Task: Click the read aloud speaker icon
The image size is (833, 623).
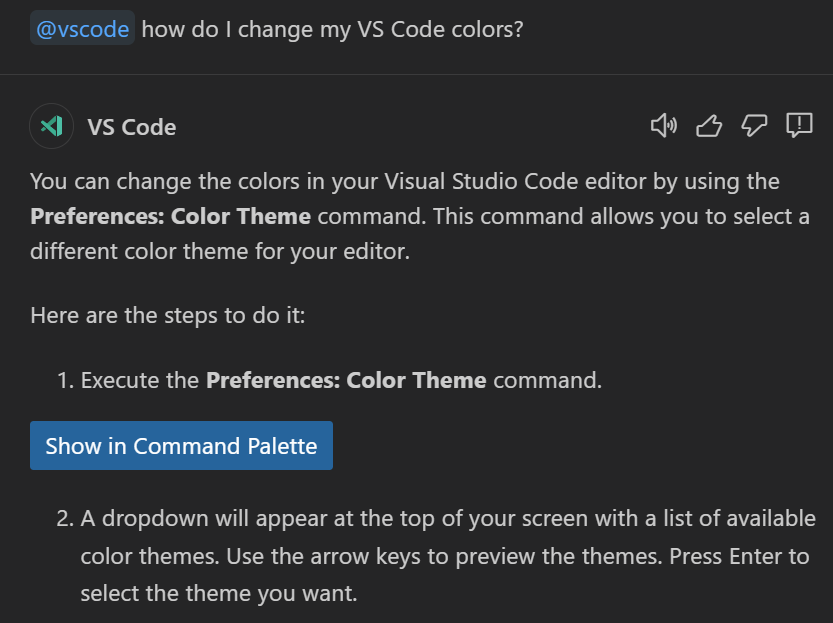Action: 663,125
